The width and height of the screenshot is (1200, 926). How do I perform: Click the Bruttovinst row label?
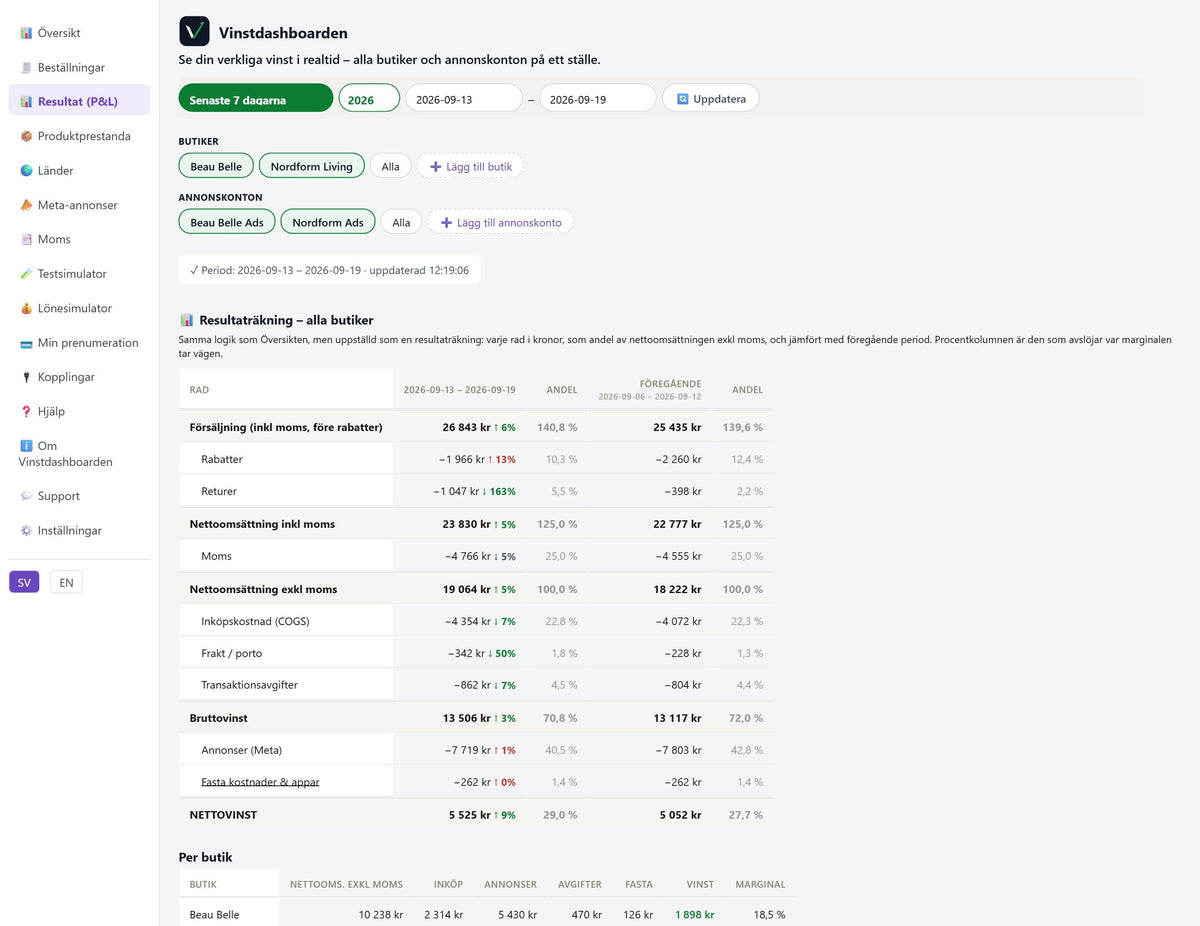click(x=219, y=718)
